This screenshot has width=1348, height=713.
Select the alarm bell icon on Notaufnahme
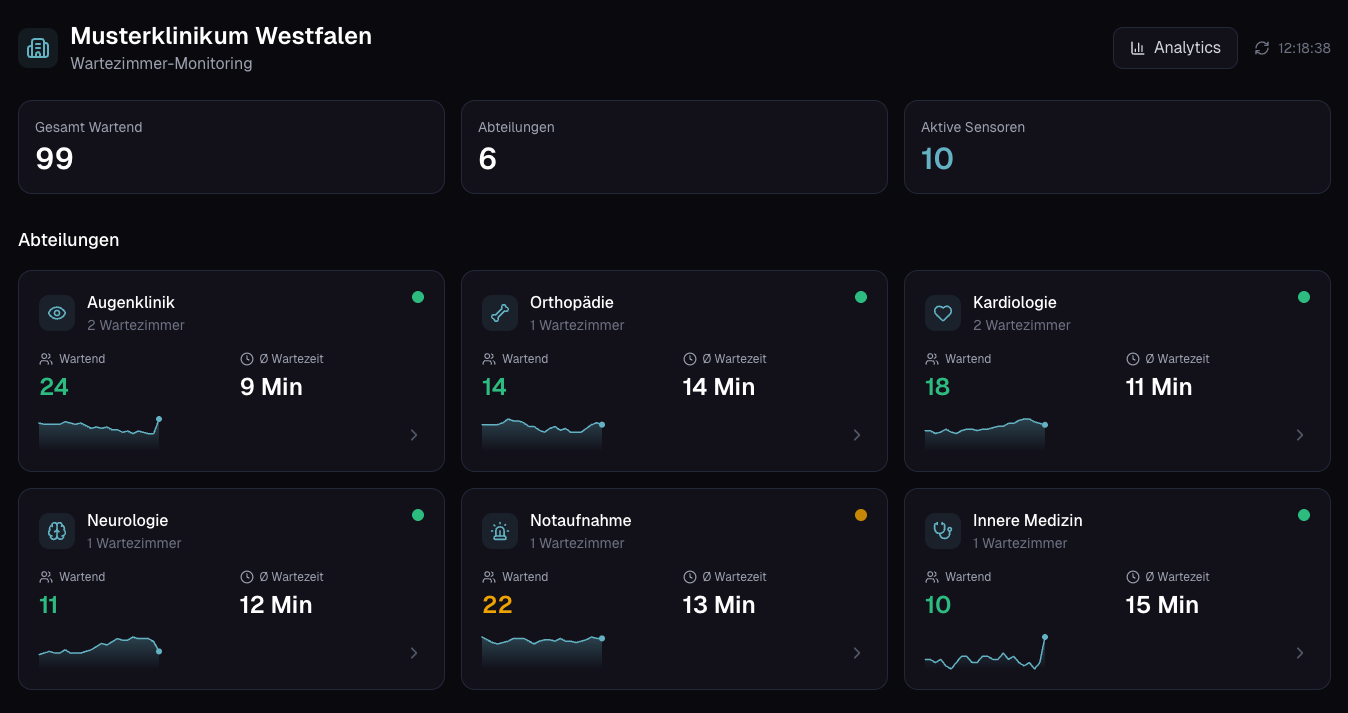pos(500,530)
